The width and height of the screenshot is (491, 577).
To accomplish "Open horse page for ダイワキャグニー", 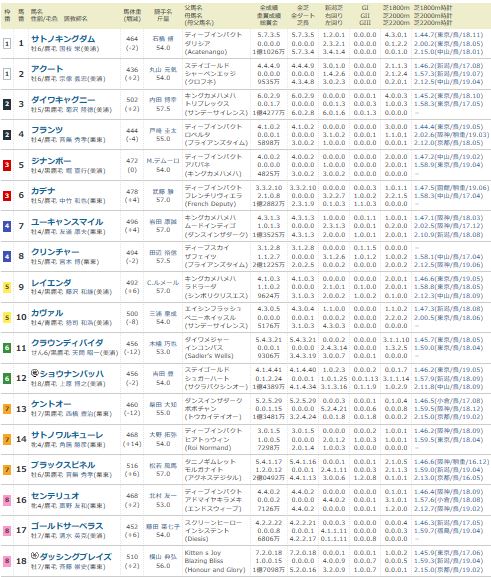I will (x=63, y=100).
